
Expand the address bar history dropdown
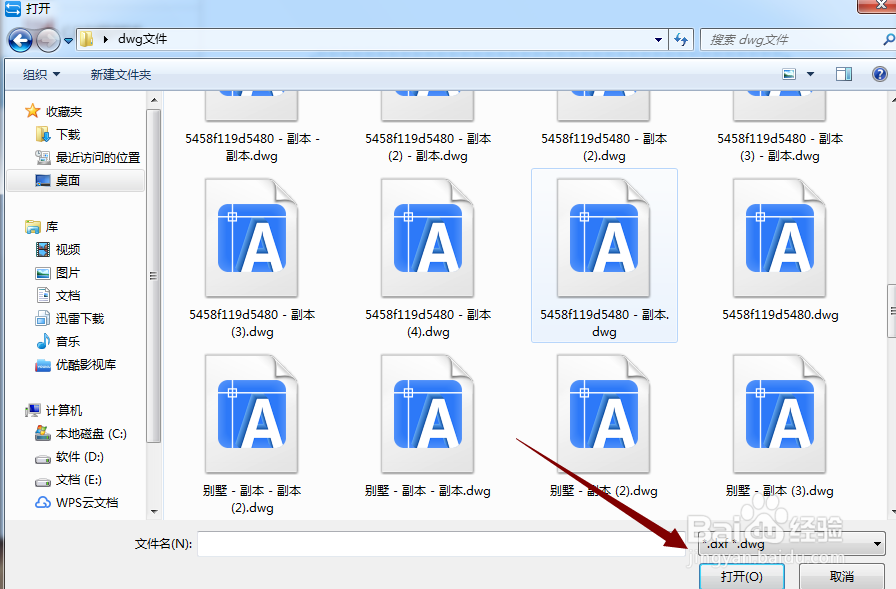click(658, 40)
